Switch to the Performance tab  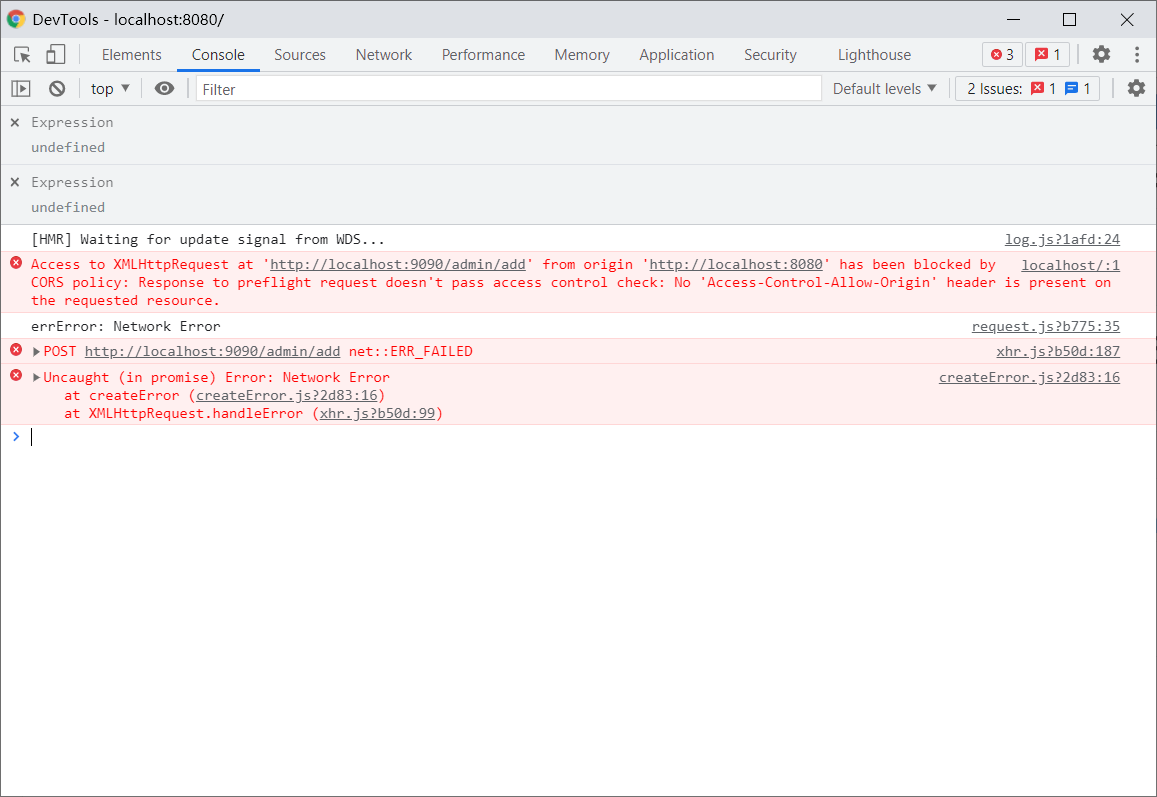coord(483,55)
